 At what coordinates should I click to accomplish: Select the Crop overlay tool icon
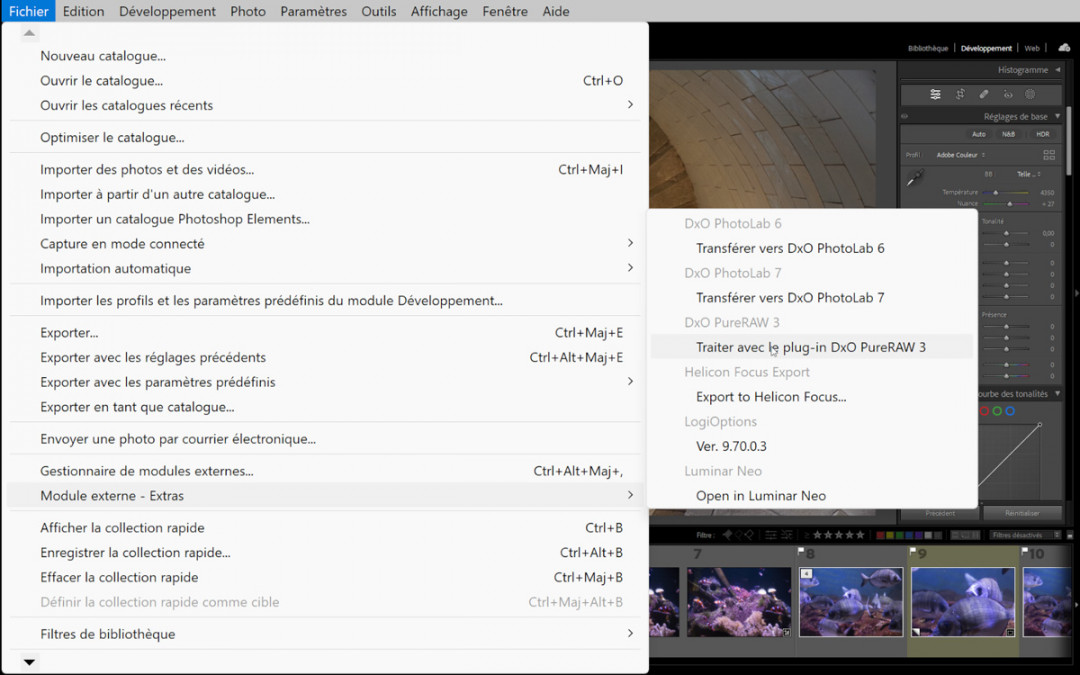(x=960, y=94)
